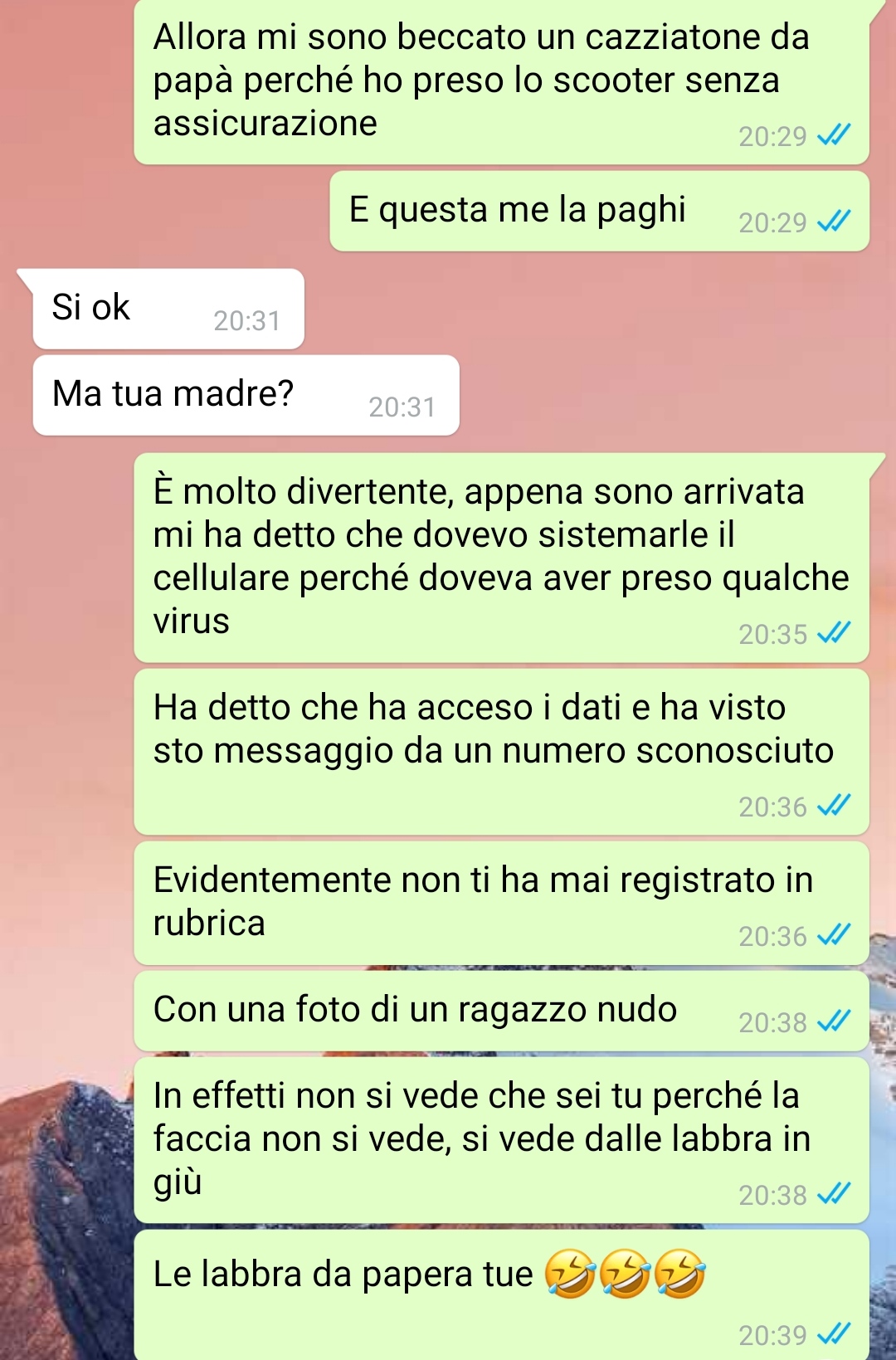
Task: Tap read ticks on 'Con una foto' message
Action: (834, 1021)
